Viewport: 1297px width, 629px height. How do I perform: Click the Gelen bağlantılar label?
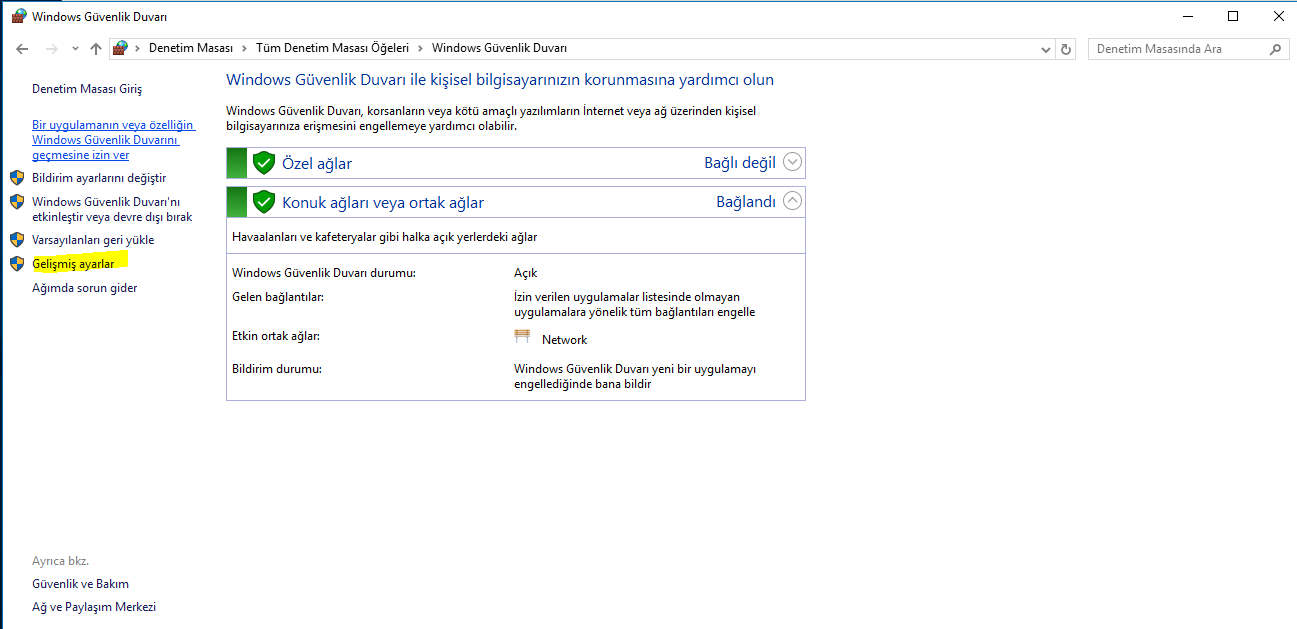pos(278,297)
